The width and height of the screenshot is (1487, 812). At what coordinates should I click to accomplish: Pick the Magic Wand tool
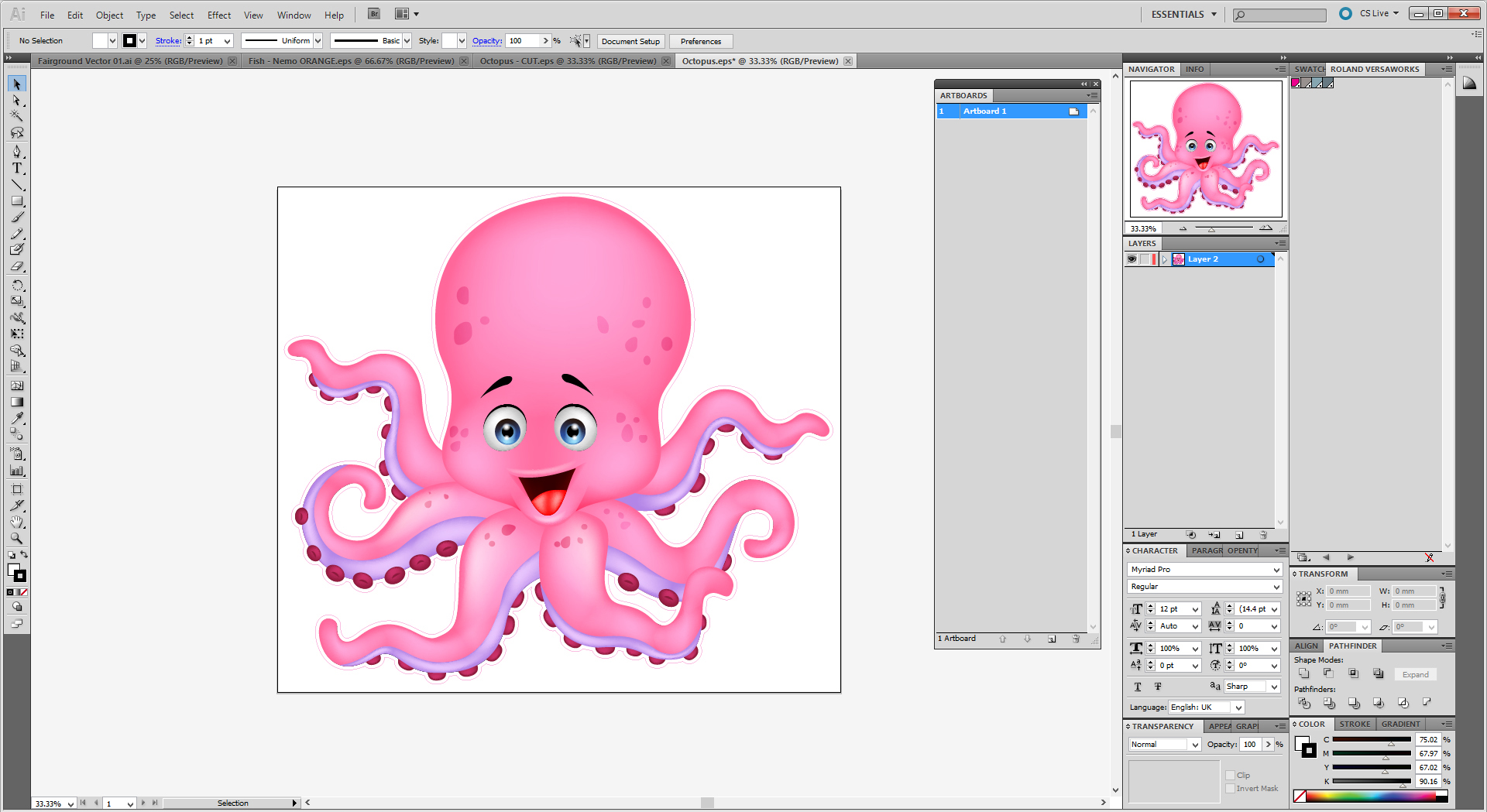[17, 116]
